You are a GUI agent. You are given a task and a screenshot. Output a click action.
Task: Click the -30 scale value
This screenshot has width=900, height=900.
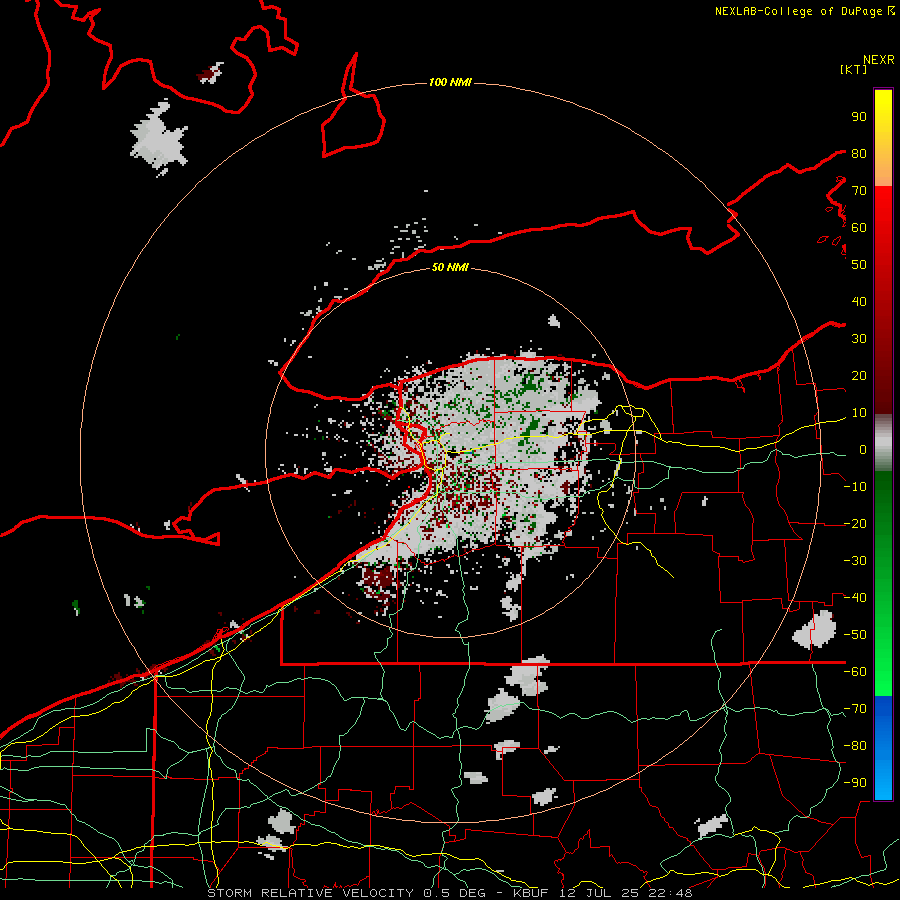tap(855, 561)
